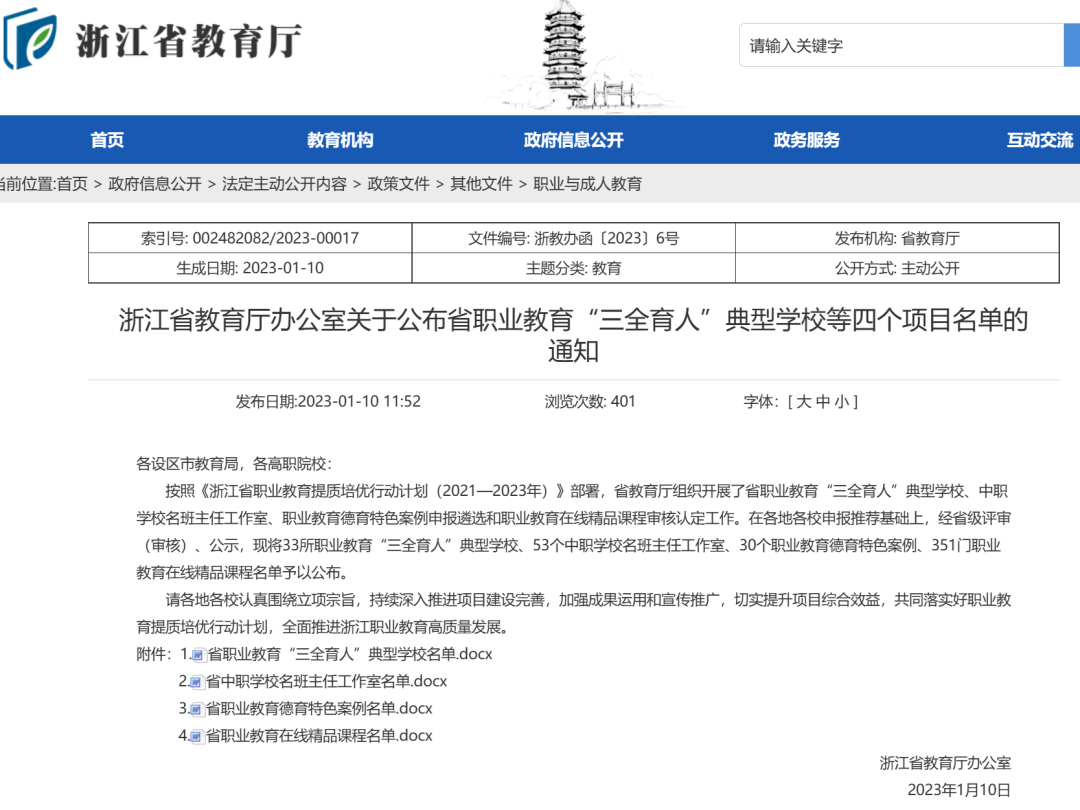The image size is (1080, 810).
Task: Click the salutation 各设区市教育局，各高职院校
Action: click(x=234, y=464)
